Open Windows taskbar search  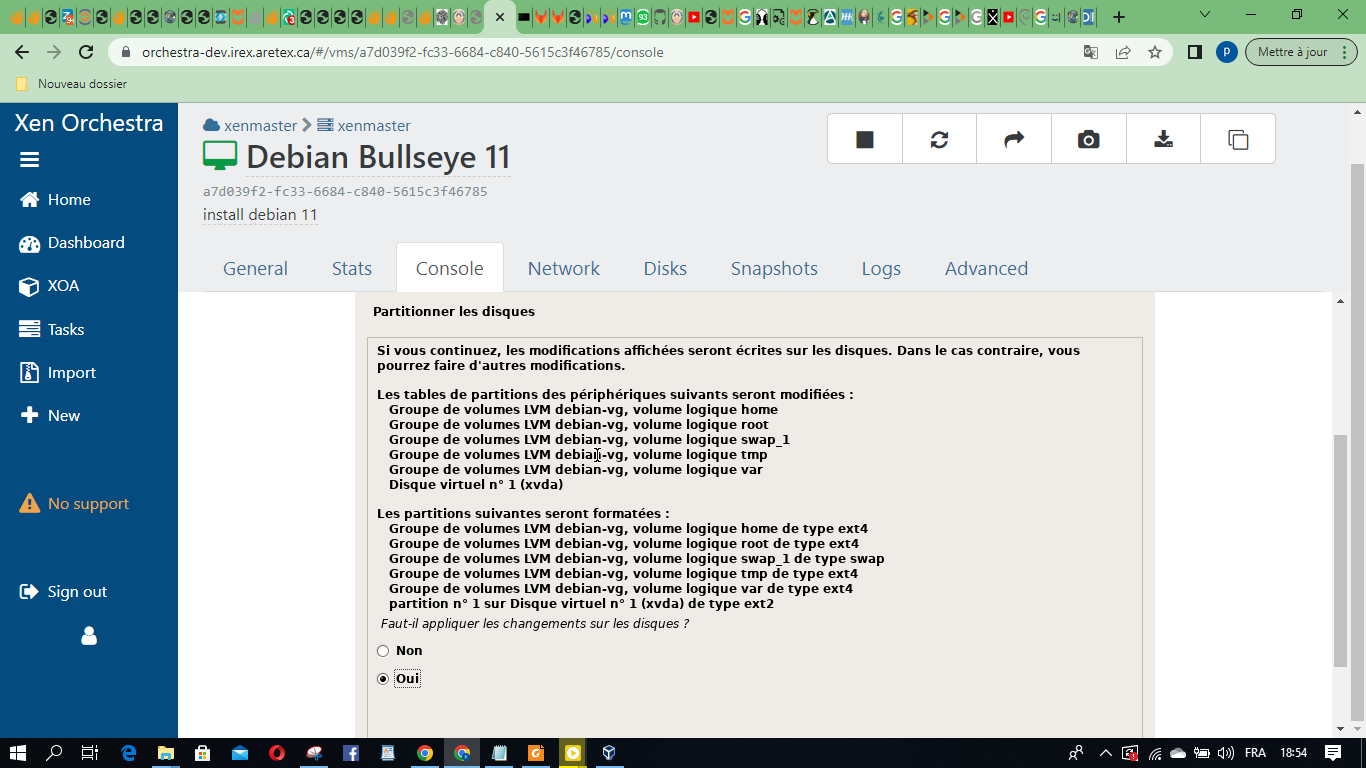[54, 753]
